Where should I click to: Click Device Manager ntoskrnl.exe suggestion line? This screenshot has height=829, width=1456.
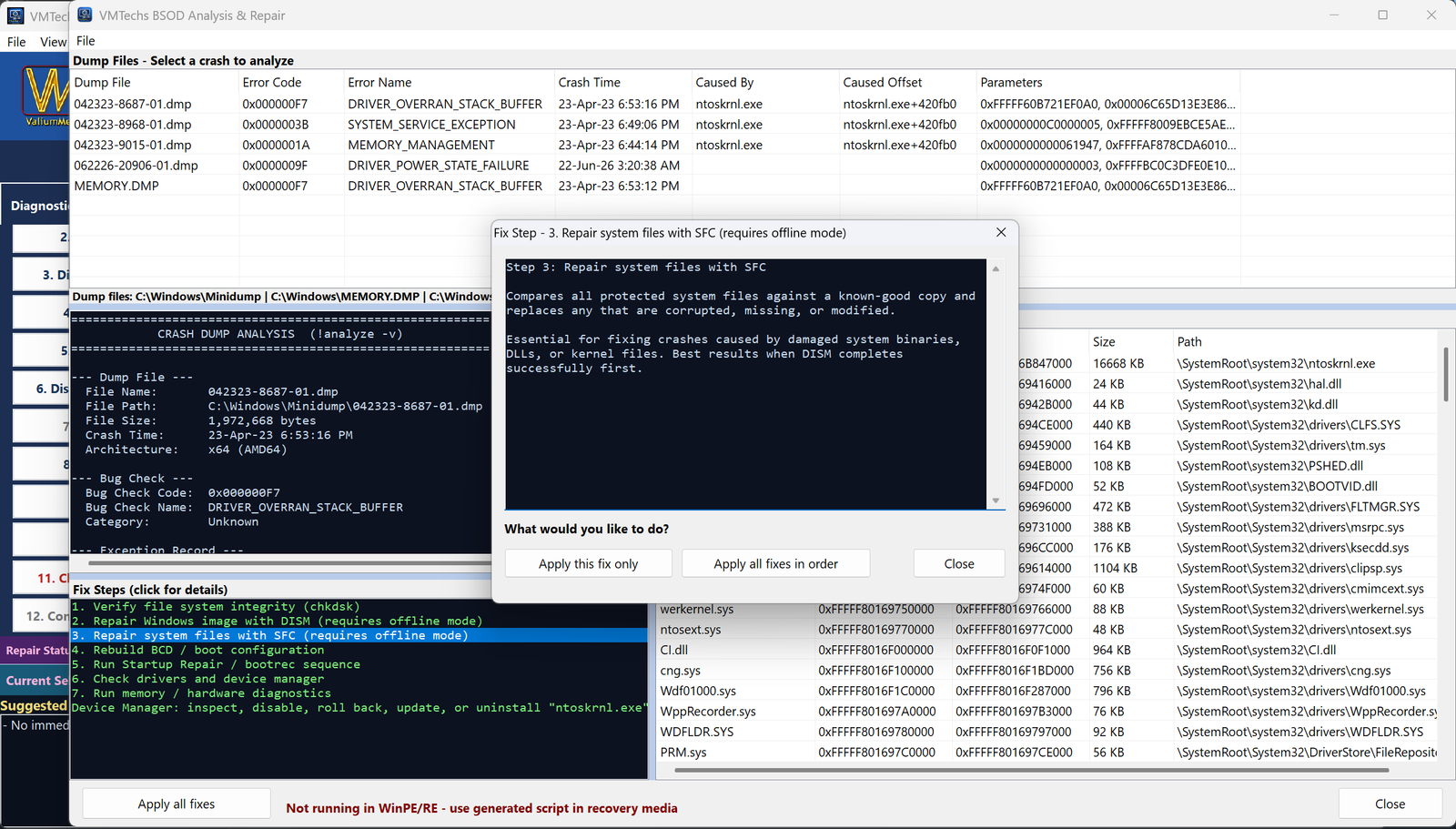[x=359, y=707]
